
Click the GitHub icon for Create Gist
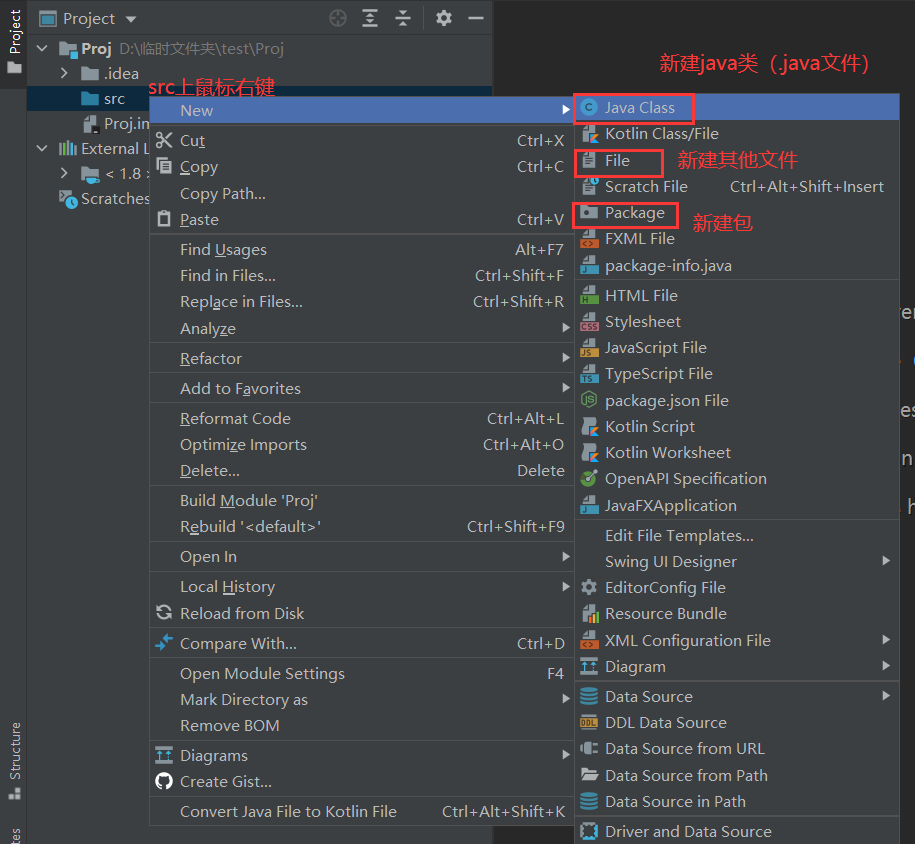164,781
